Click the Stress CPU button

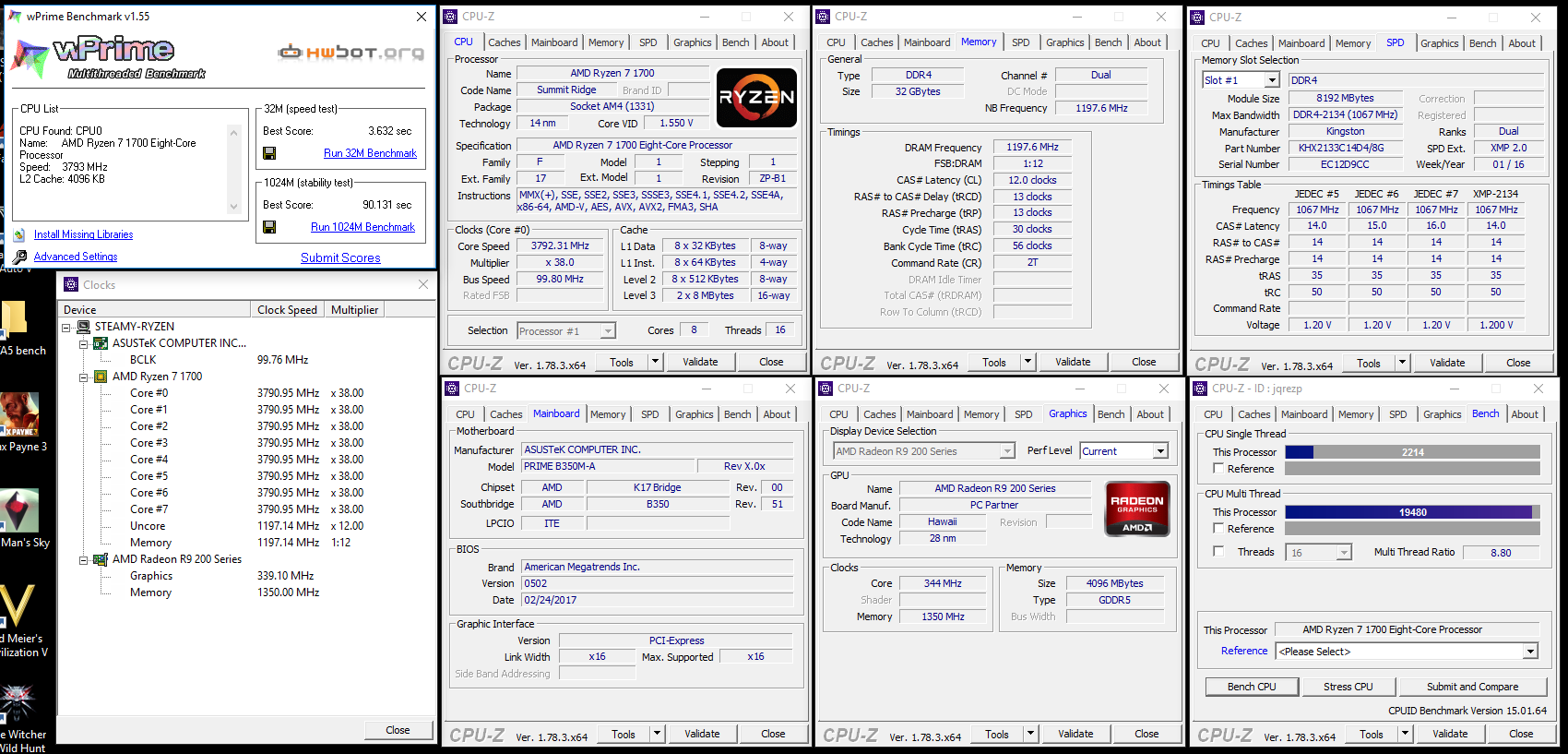1348,687
